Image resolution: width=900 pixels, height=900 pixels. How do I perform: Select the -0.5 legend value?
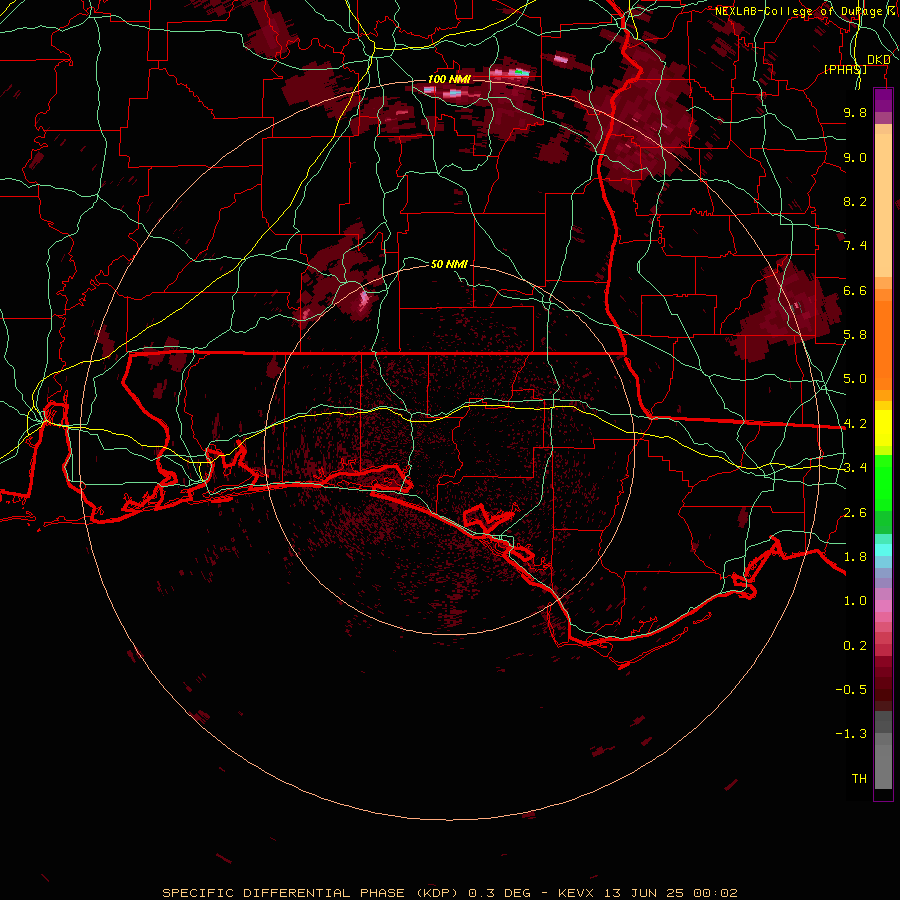pos(851,690)
